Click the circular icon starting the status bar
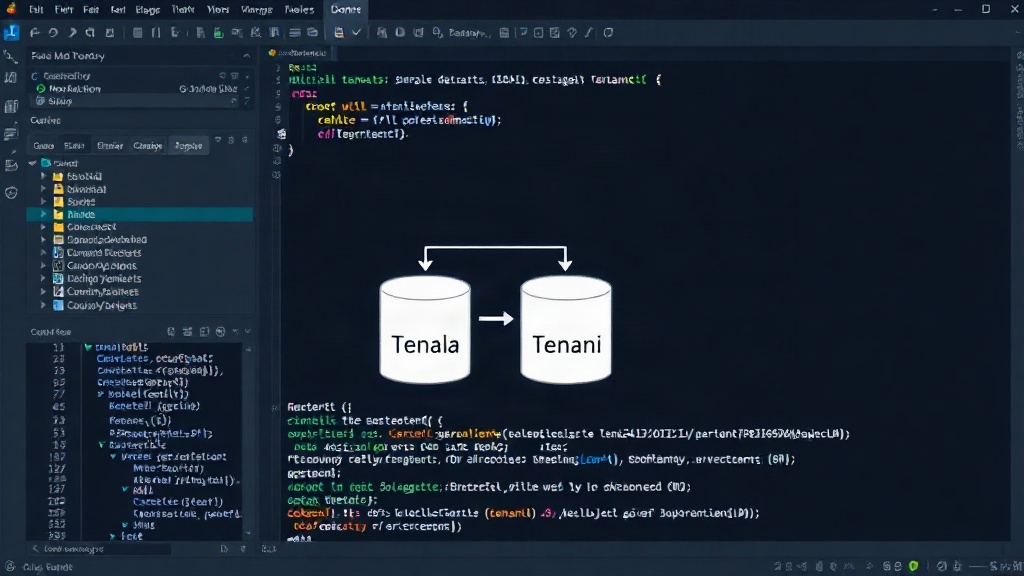Image resolution: width=1024 pixels, height=576 pixels. click(x=10, y=567)
